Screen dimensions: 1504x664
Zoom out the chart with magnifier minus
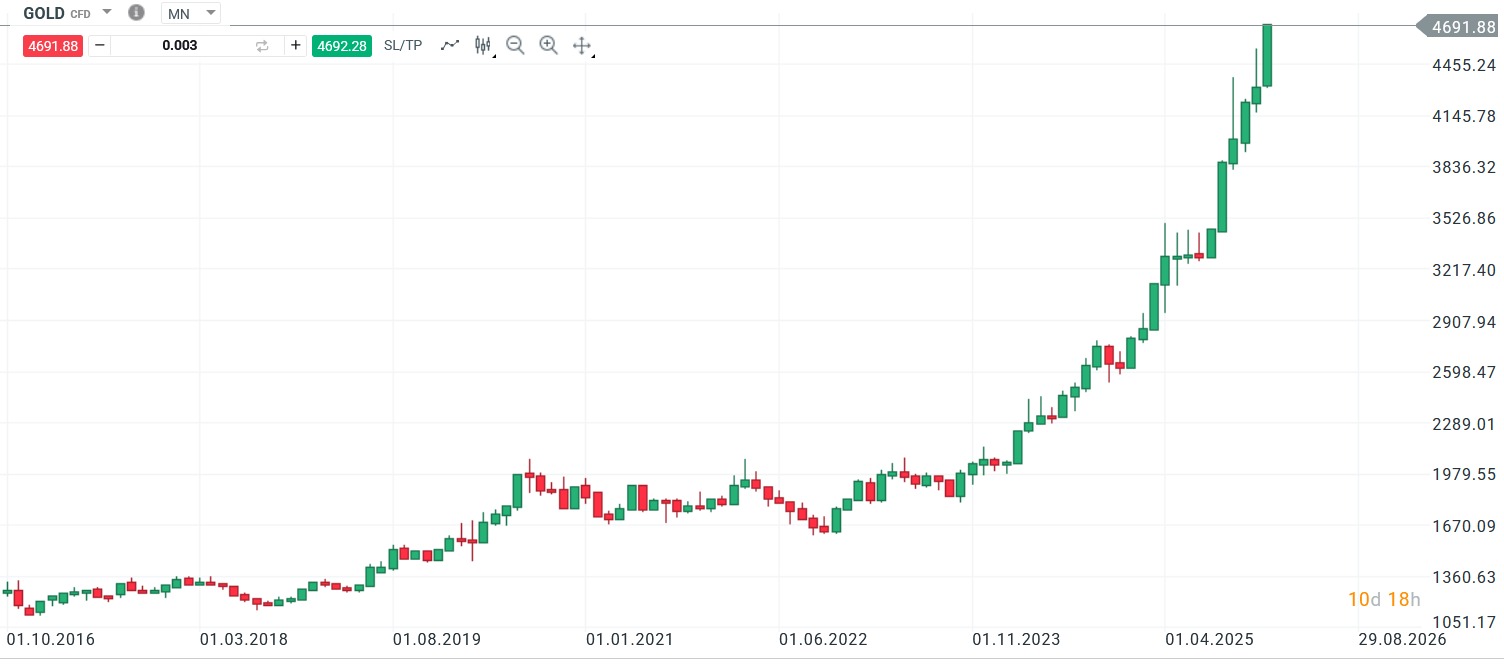[515, 45]
